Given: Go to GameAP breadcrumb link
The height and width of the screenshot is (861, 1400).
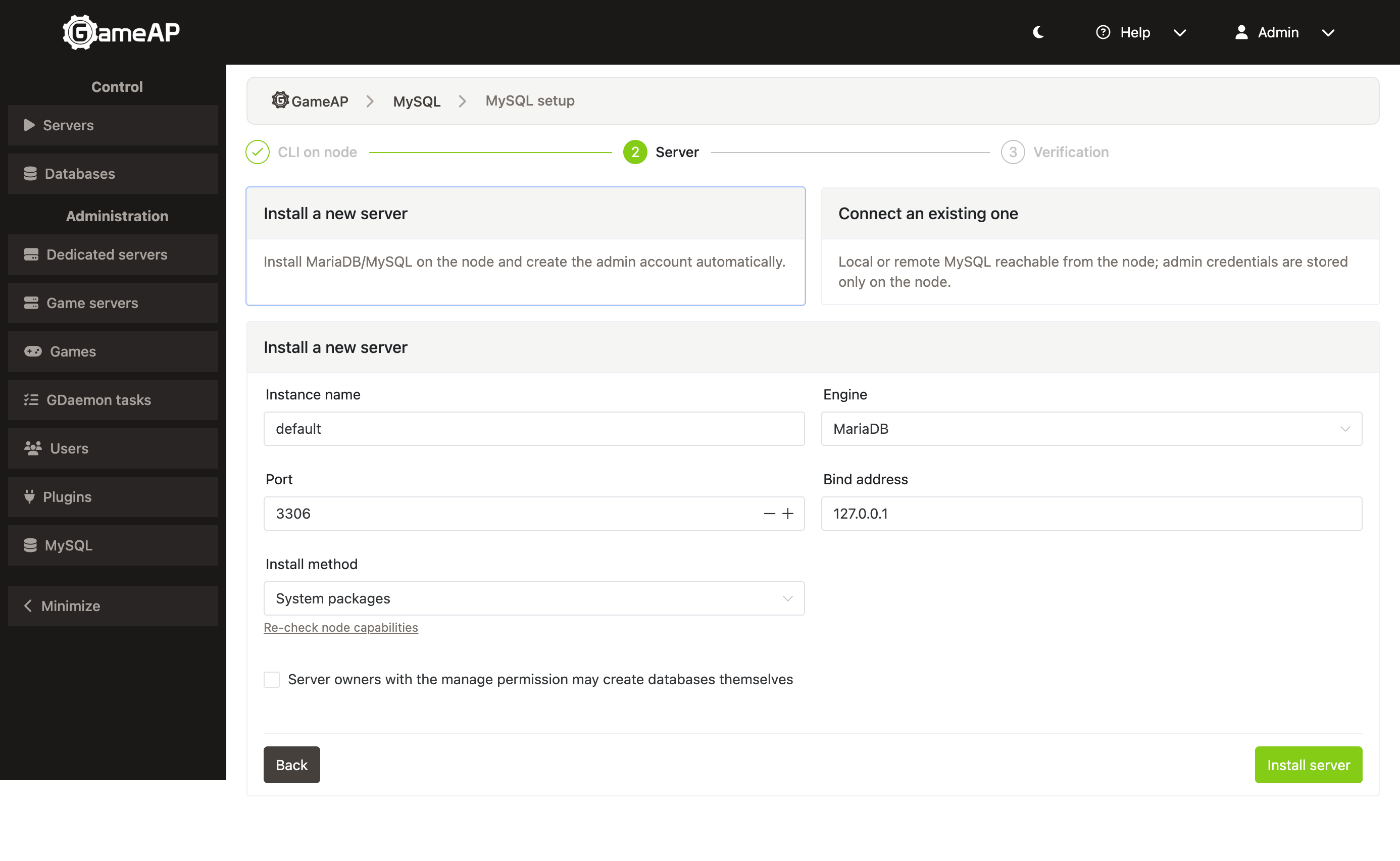Looking at the screenshot, I should (x=310, y=101).
